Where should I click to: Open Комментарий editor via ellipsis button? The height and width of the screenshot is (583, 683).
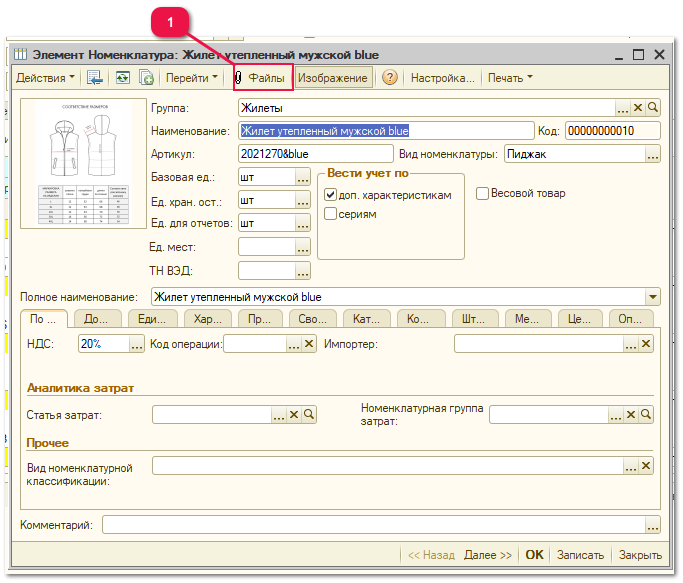click(653, 525)
